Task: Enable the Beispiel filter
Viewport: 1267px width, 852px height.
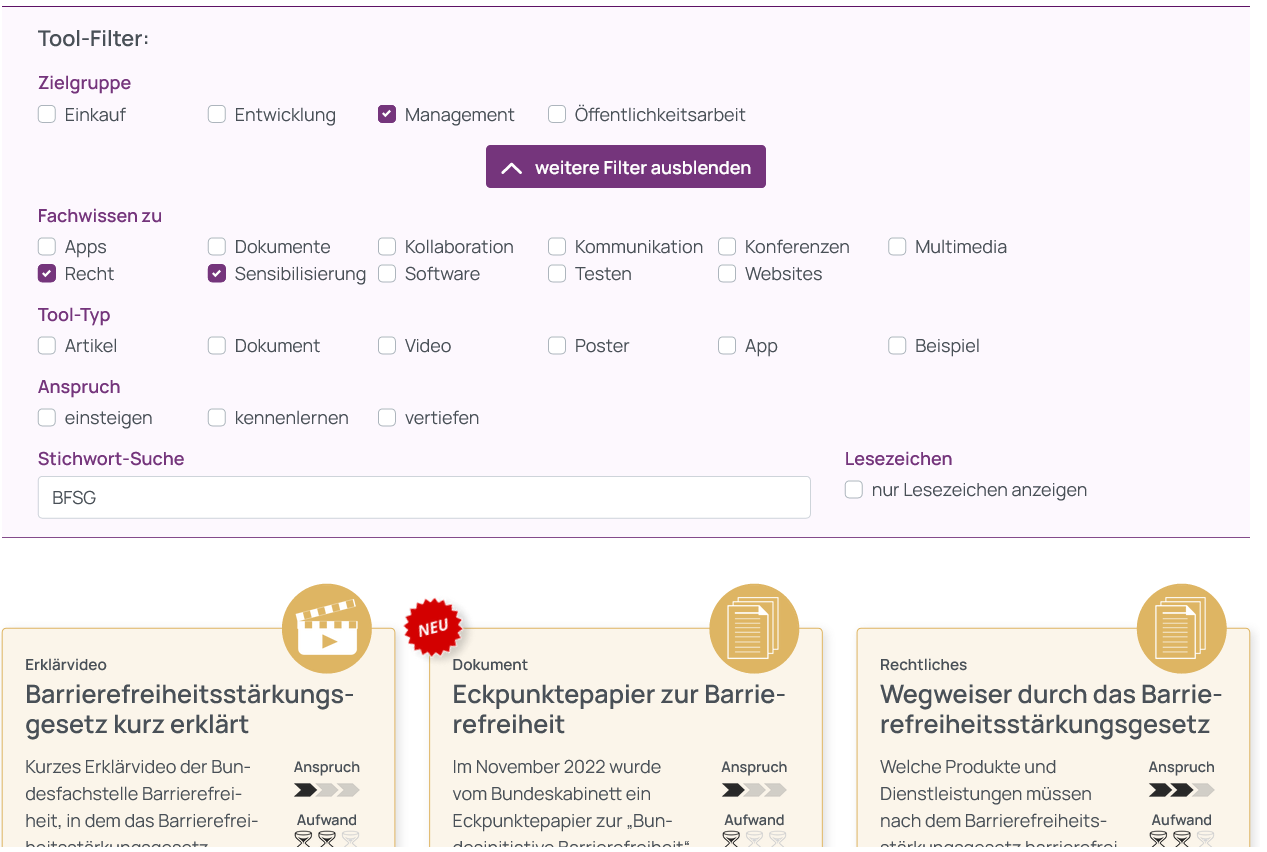Action: [x=897, y=345]
